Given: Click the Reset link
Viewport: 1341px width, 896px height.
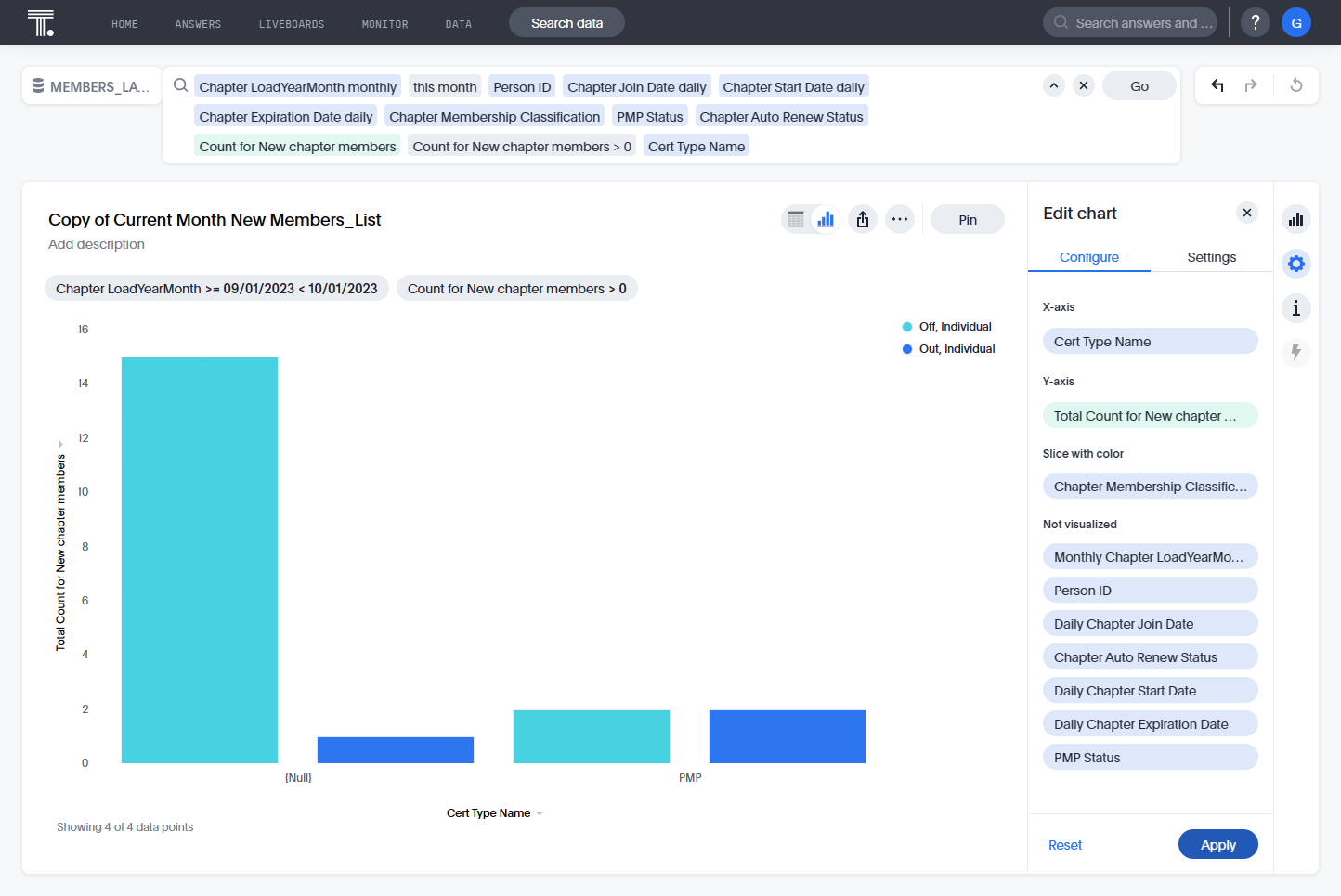Looking at the screenshot, I should click(1065, 845).
